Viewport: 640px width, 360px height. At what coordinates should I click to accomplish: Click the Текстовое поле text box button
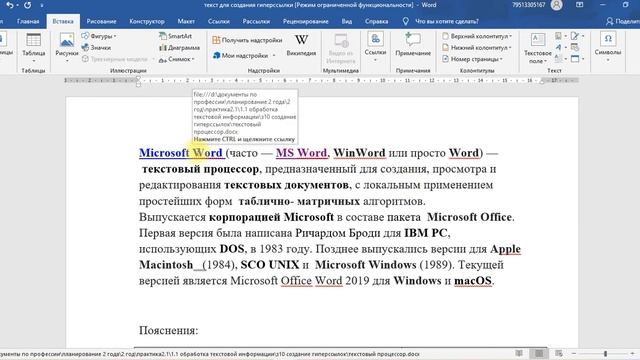pos(538,48)
